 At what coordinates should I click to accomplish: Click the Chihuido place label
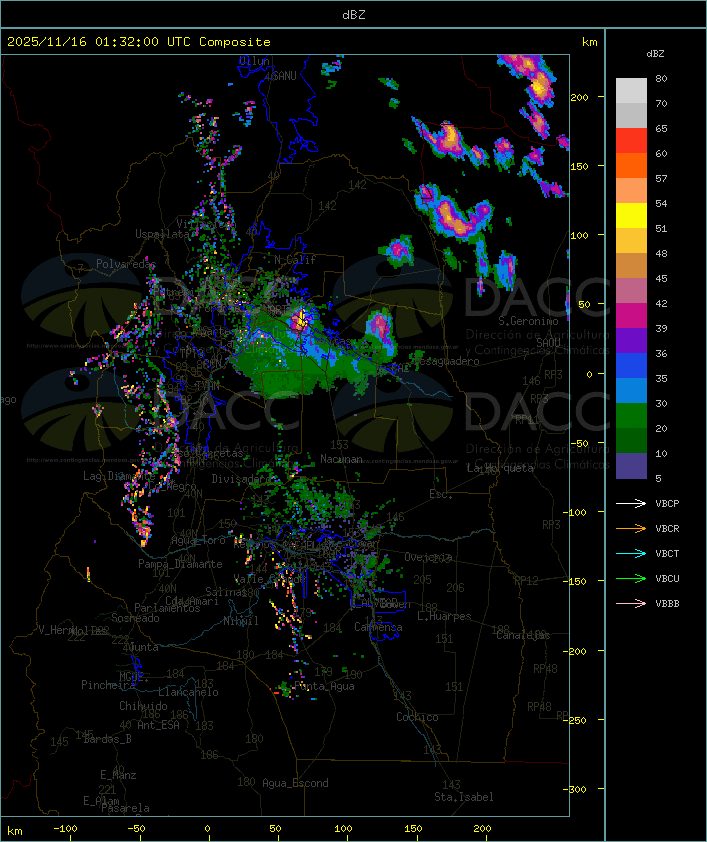click(143, 706)
